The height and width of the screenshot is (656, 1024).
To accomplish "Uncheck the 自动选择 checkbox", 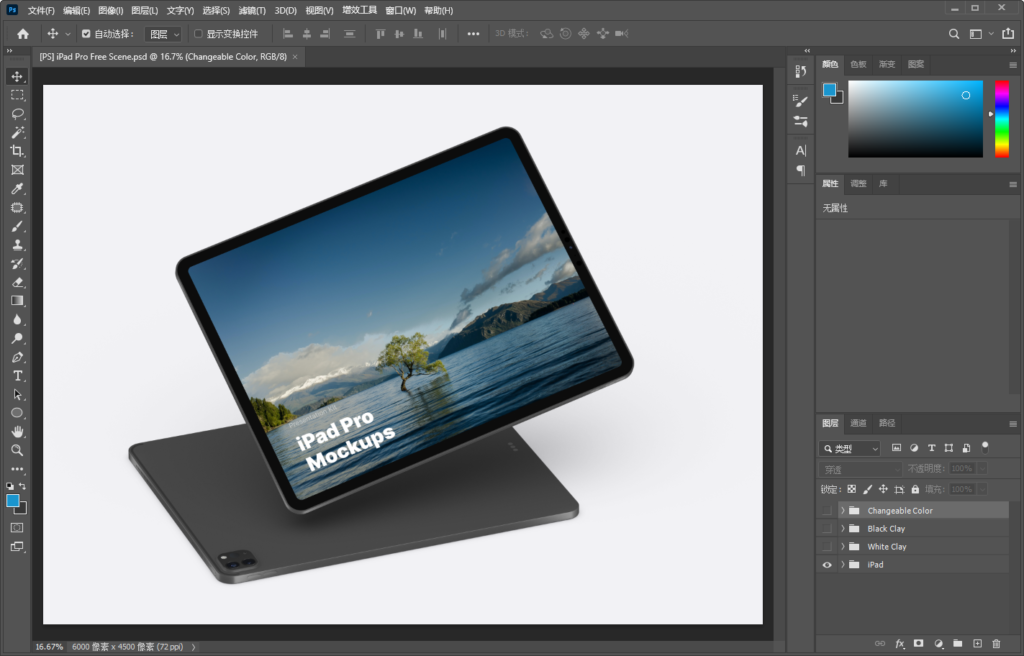I will [x=86, y=34].
